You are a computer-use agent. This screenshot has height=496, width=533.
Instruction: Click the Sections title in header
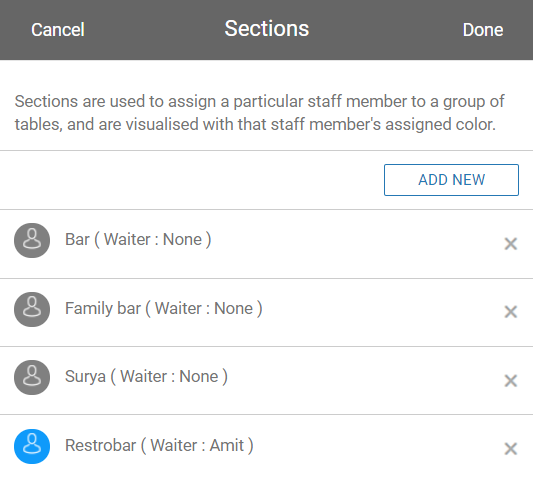tap(267, 29)
